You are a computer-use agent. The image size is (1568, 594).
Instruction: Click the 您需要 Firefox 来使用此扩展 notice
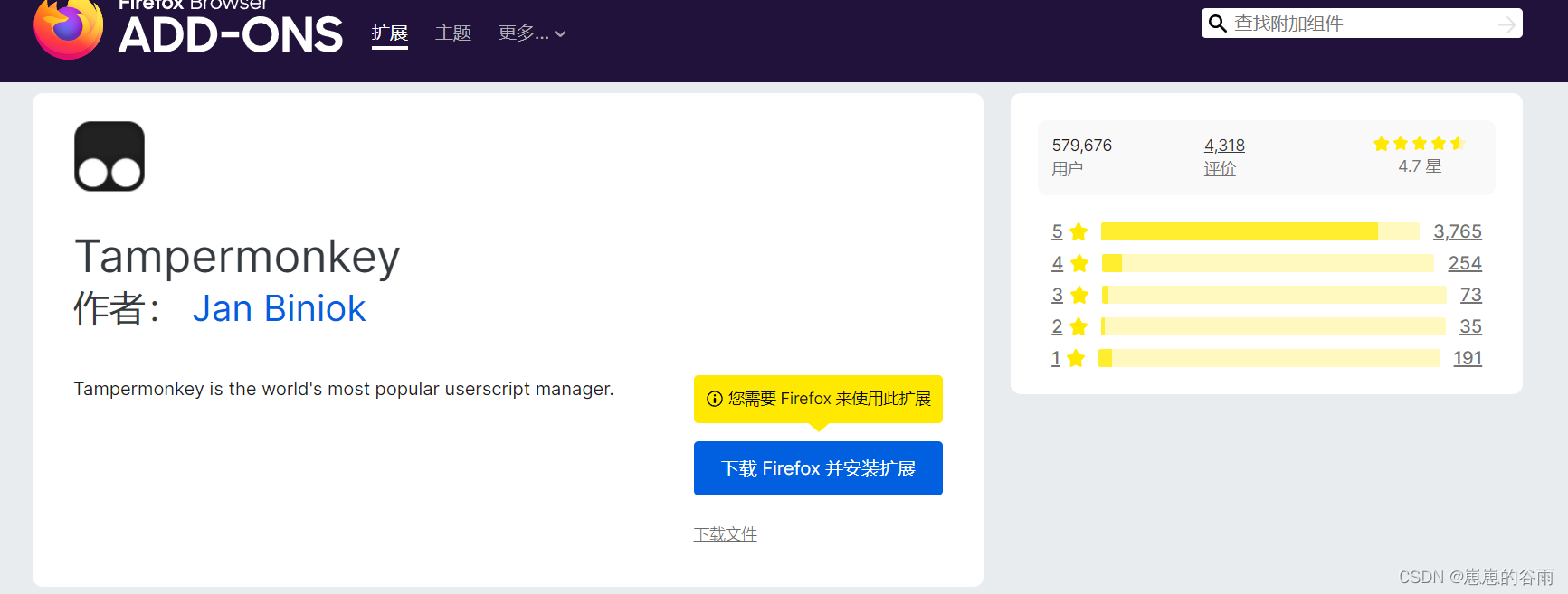pyautogui.click(x=818, y=399)
